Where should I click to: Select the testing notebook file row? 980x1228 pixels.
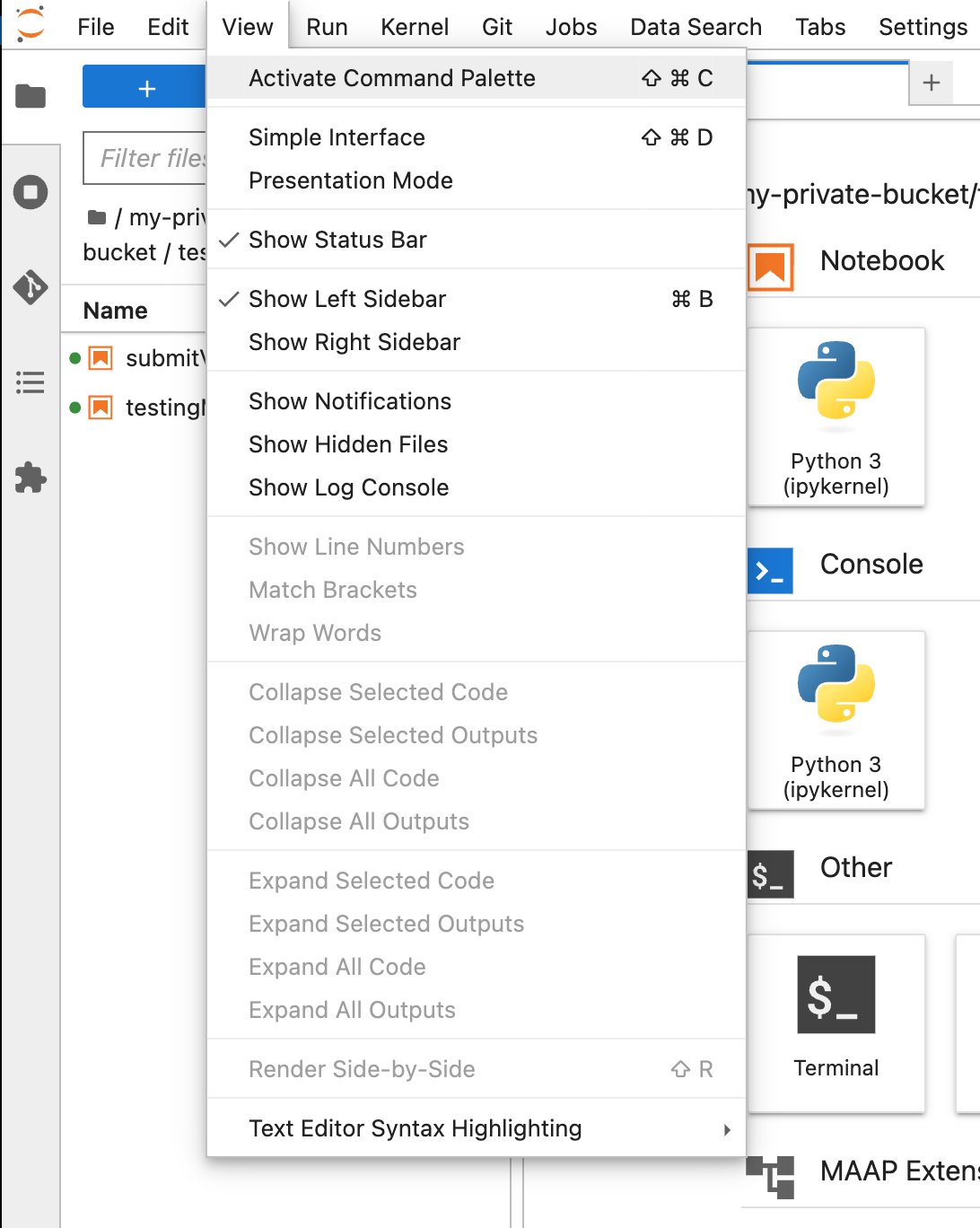[x=135, y=408]
